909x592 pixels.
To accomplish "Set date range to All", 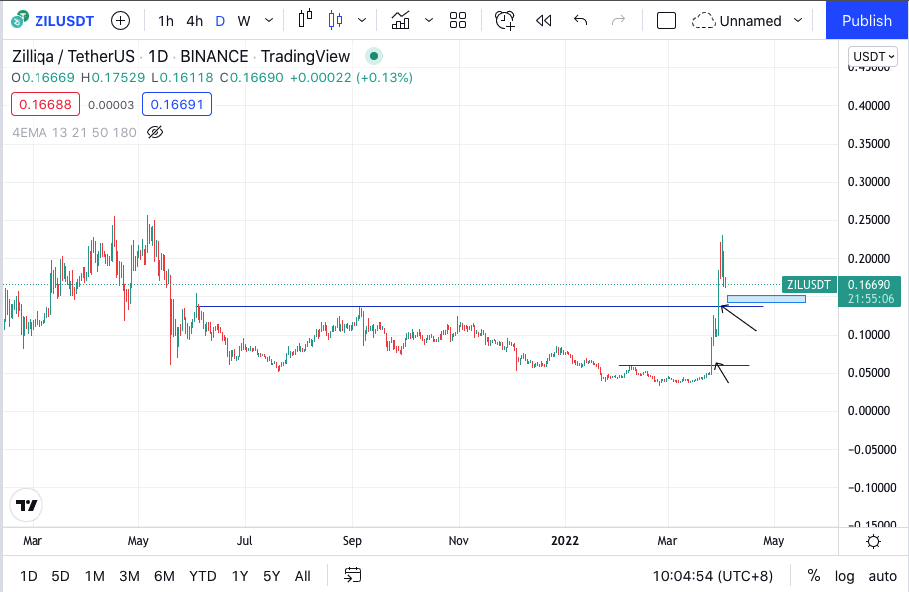I will pos(303,576).
